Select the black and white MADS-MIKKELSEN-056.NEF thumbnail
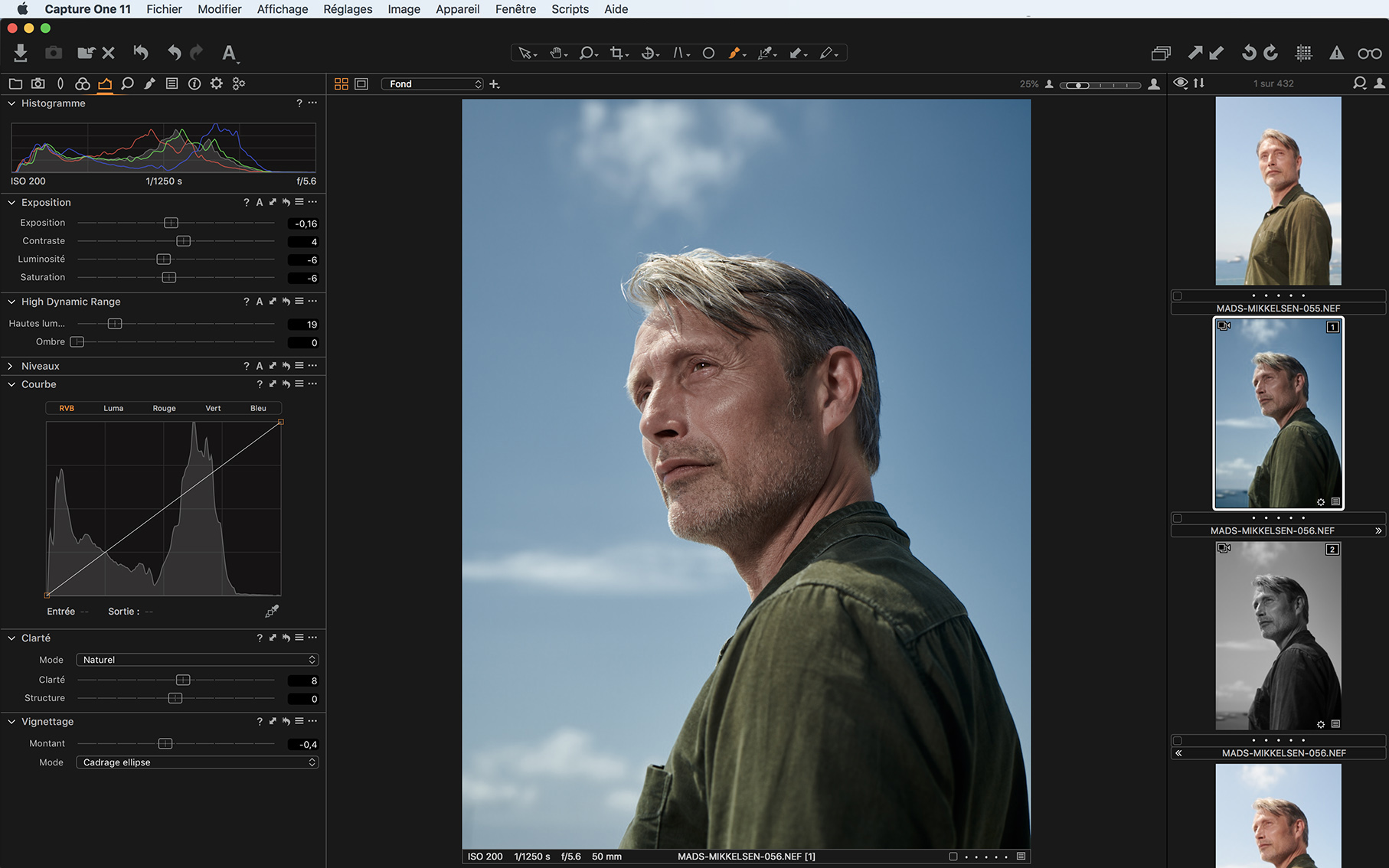 [x=1277, y=634]
